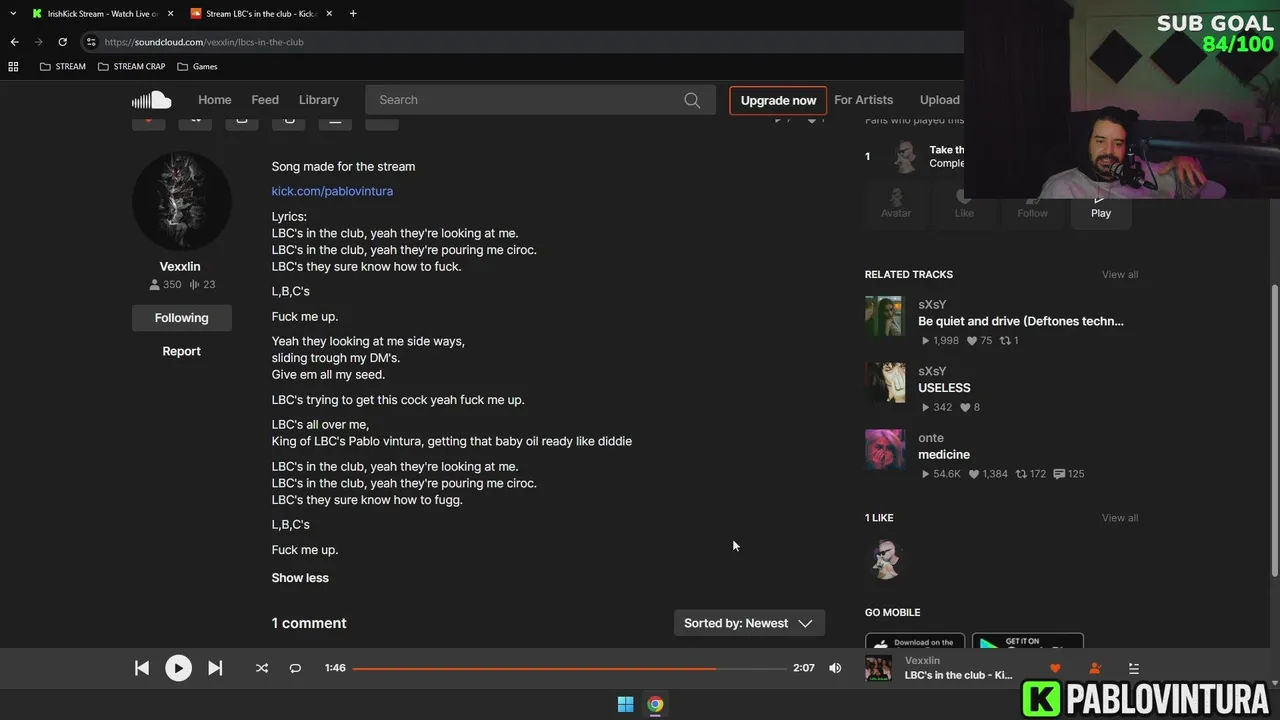
Task: View all likes
Action: (x=1119, y=518)
